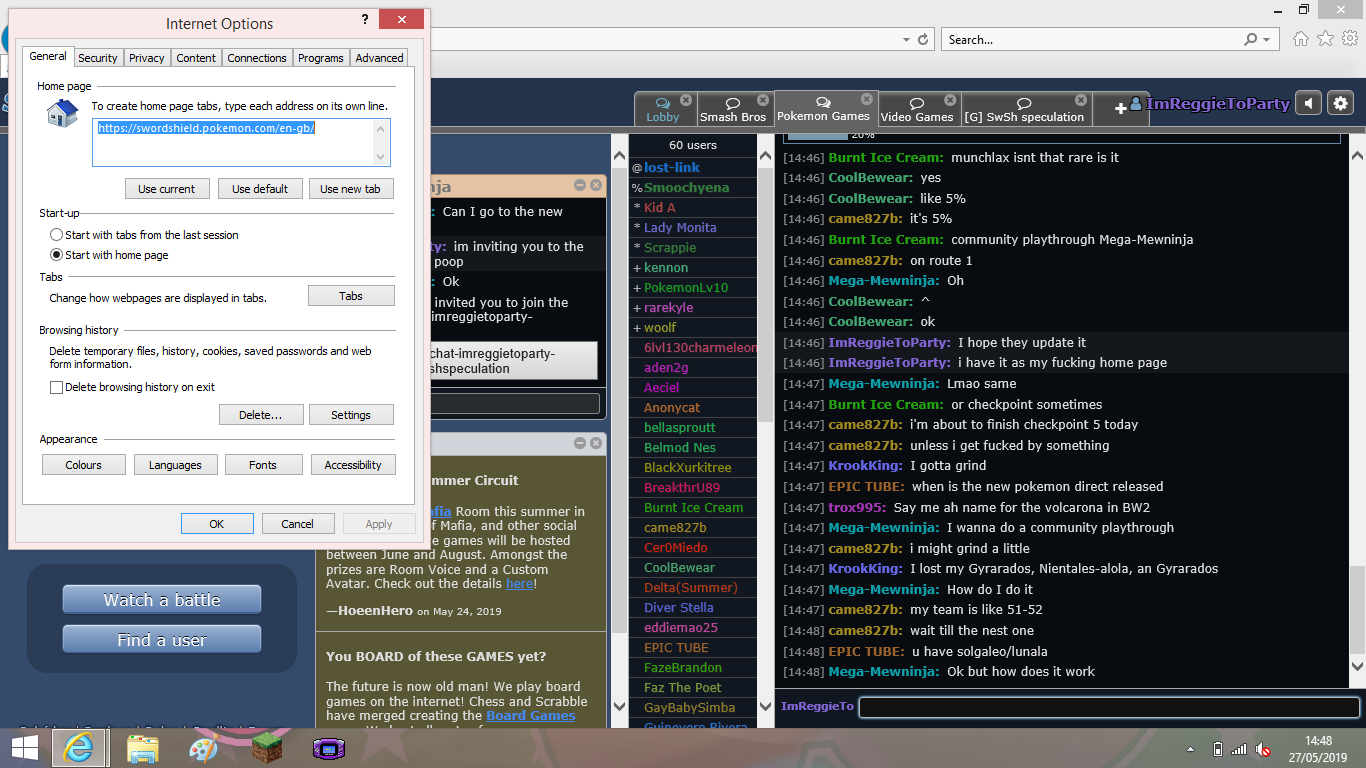The image size is (1366, 768).
Task: Open the Languages appearance button
Action: (x=175, y=465)
